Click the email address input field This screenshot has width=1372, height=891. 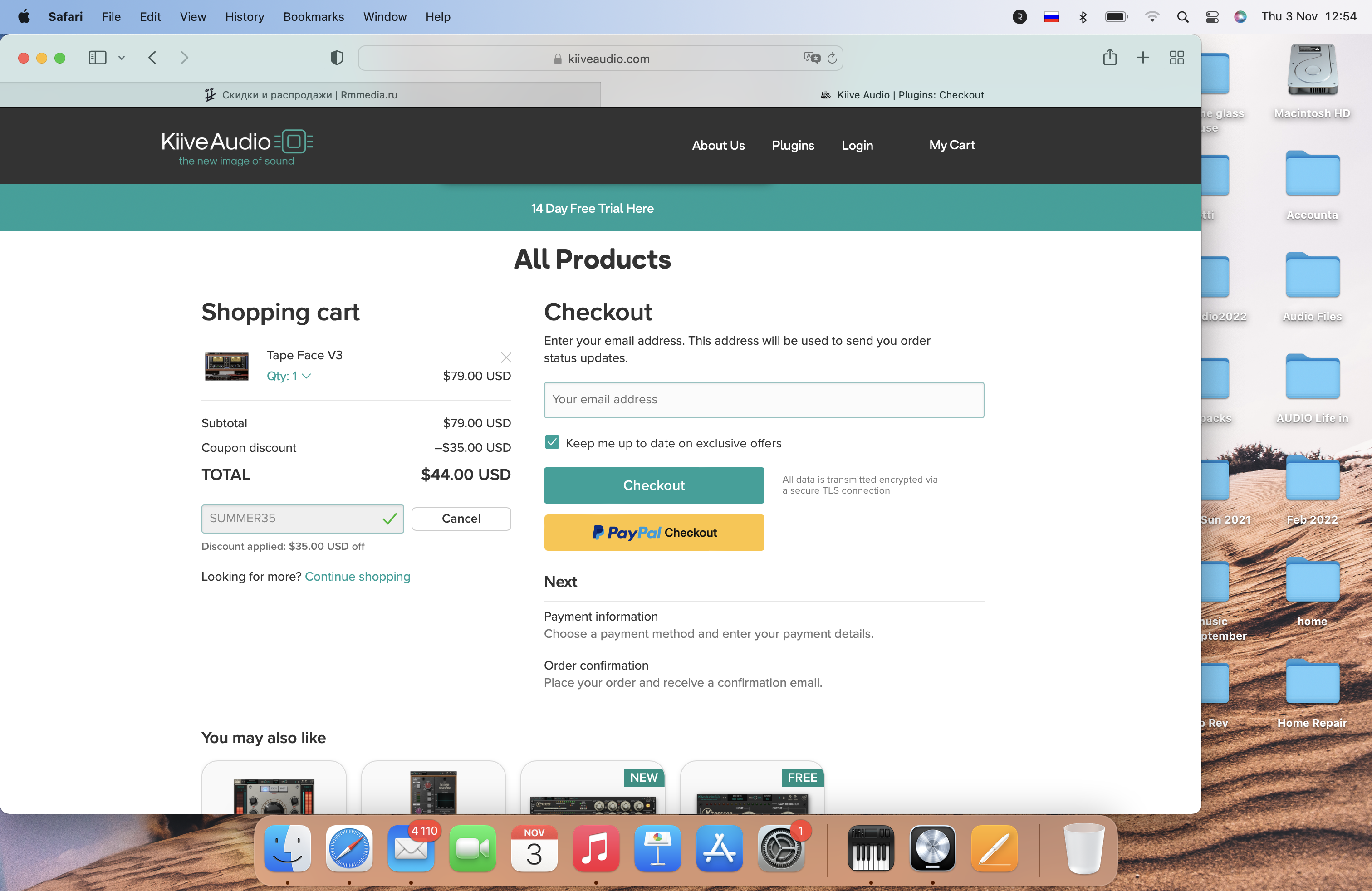point(763,399)
